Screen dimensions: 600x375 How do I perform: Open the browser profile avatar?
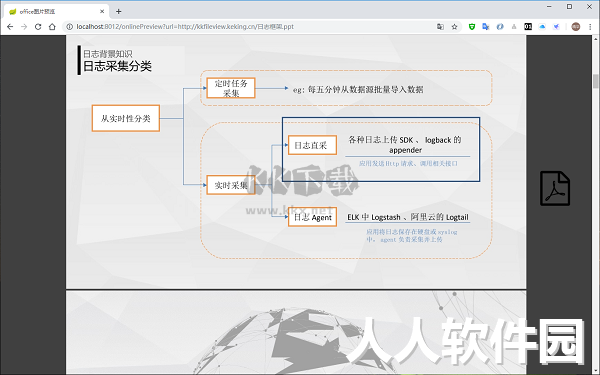pos(576,27)
